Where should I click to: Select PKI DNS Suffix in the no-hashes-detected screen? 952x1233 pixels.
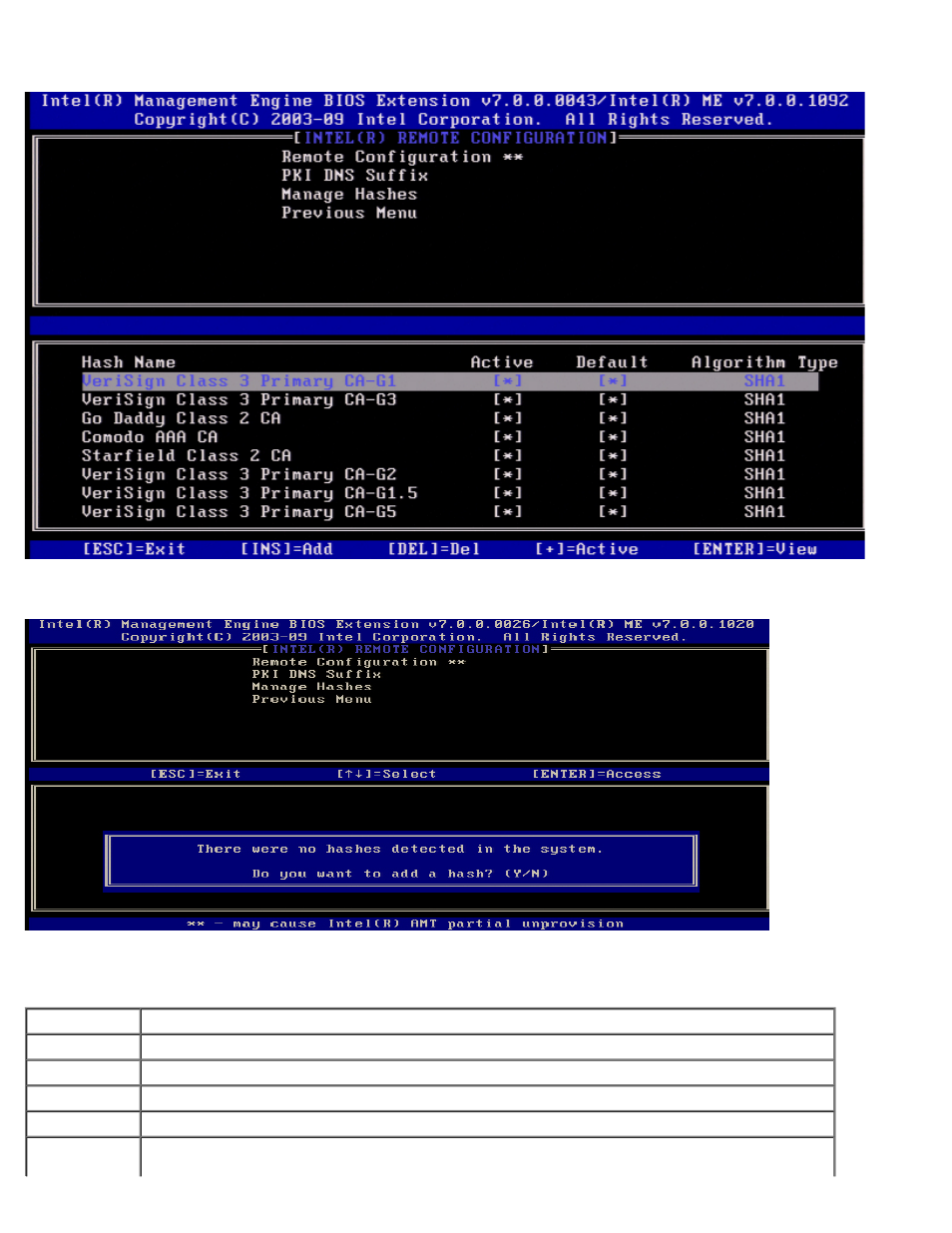pos(316,675)
